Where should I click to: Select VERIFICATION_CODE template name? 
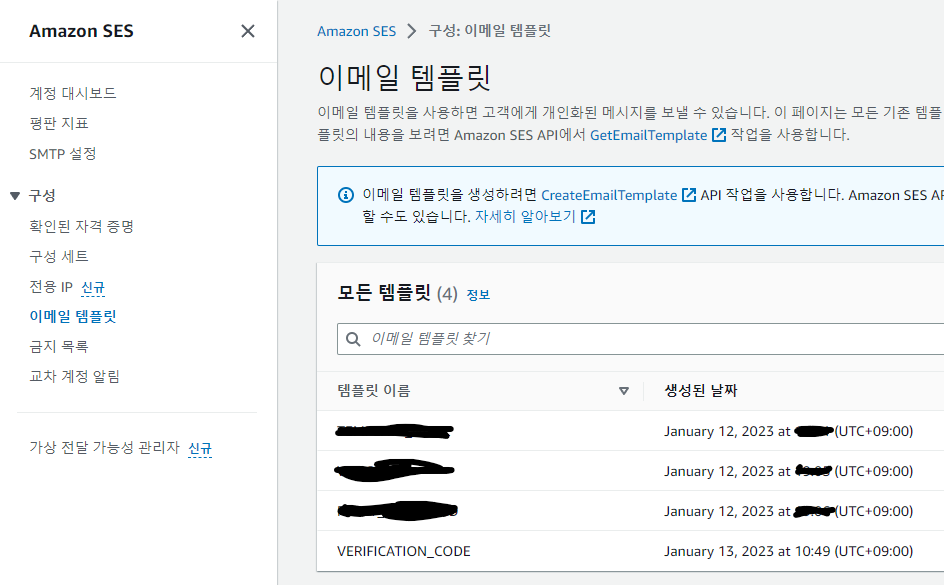[404, 551]
